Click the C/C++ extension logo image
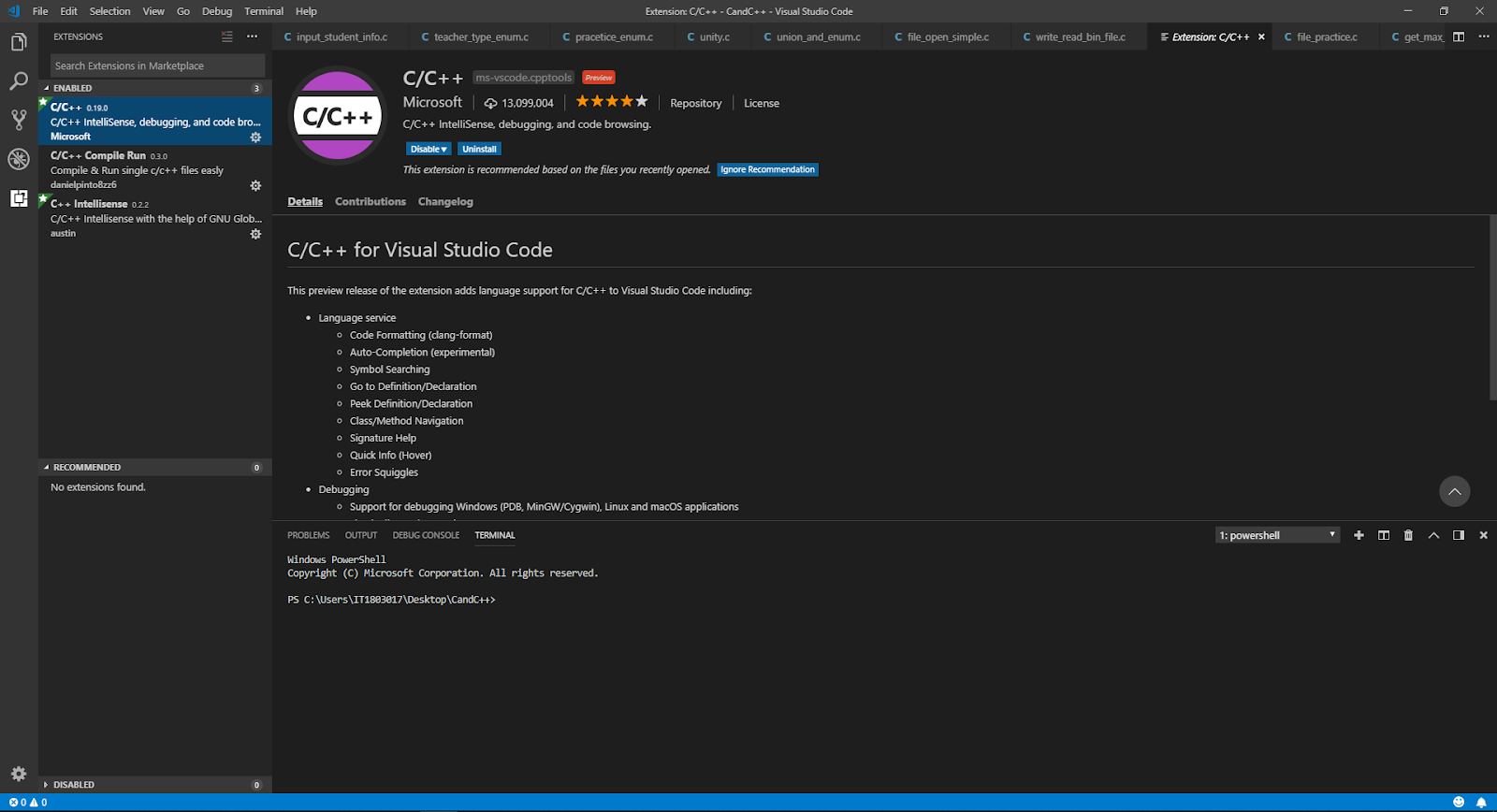The height and width of the screenshot is (812, 1497). [x=338, y=116]
